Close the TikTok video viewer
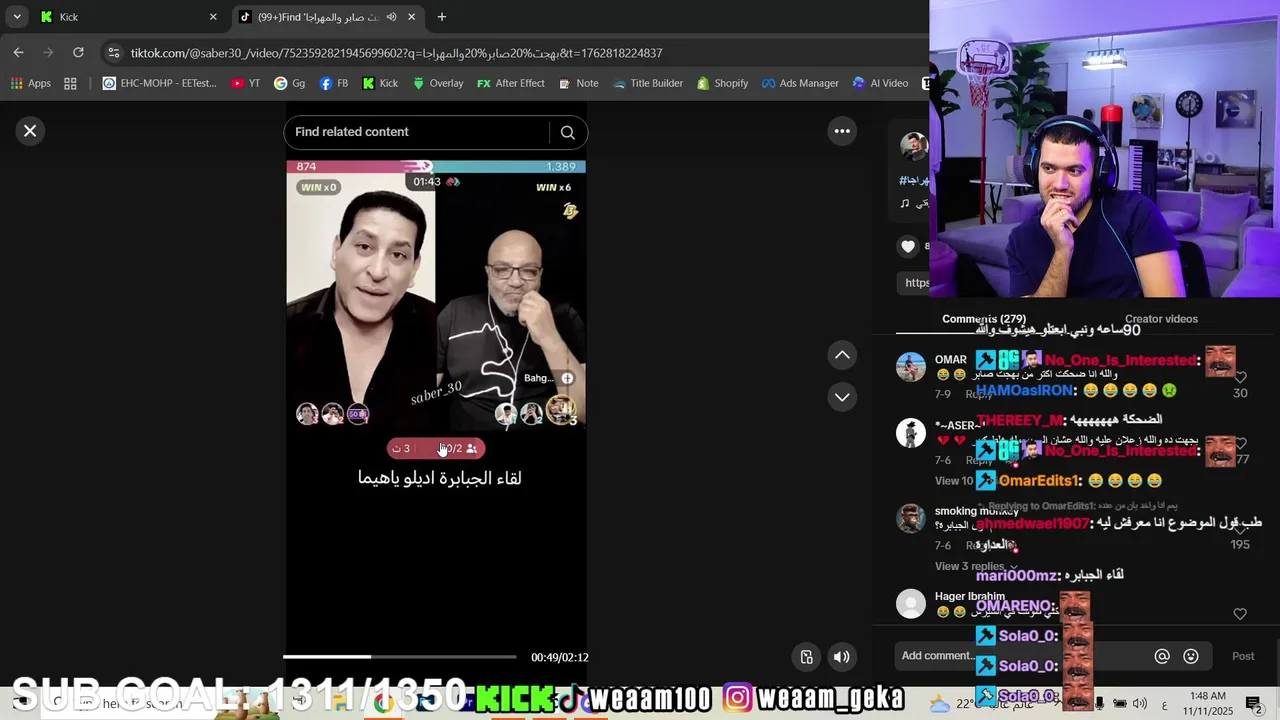Viewport: 1280px width, 720px height. coord(30,131)
